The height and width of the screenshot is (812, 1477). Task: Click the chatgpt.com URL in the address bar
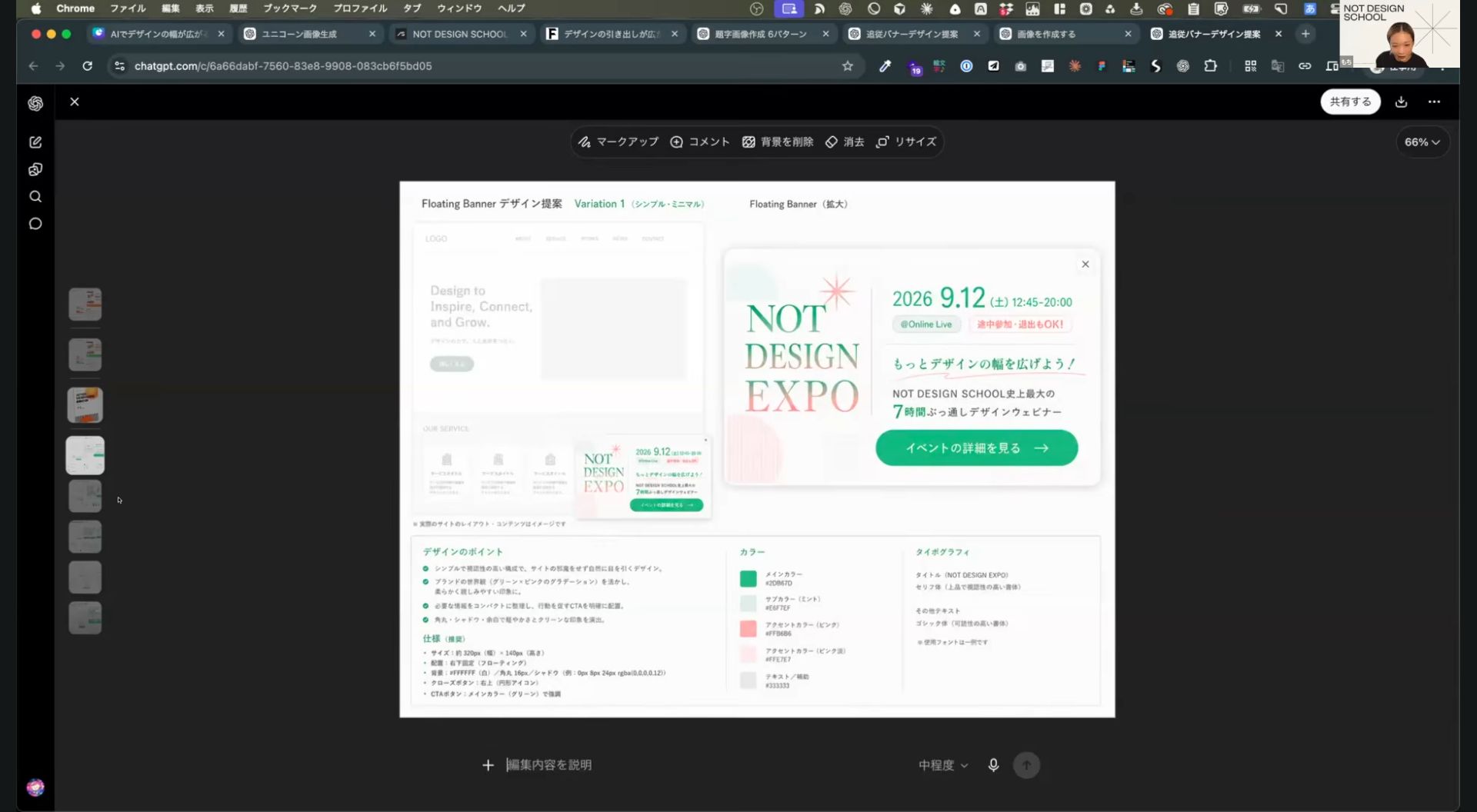[x=283, y=66]
